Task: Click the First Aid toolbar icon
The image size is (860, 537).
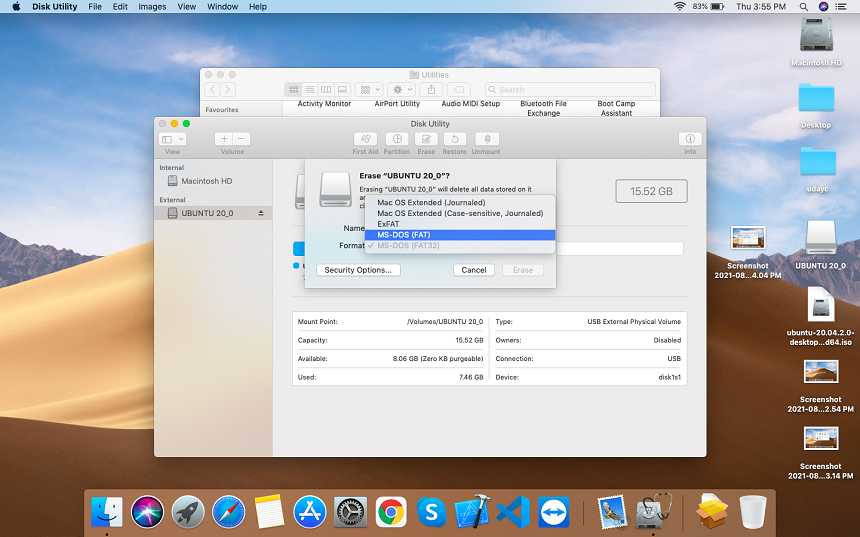Action: [365, 139]
